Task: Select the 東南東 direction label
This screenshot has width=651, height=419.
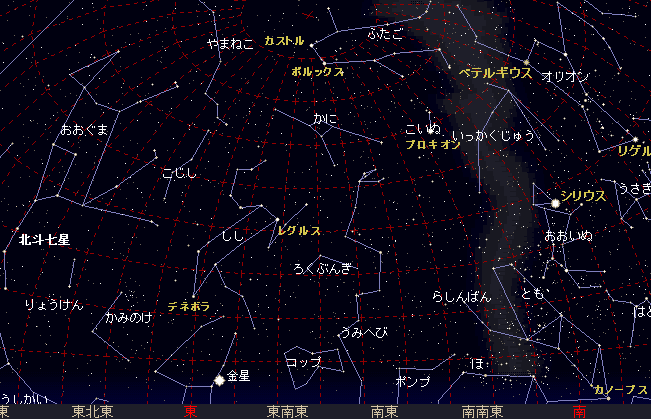Action: [287, 410]
